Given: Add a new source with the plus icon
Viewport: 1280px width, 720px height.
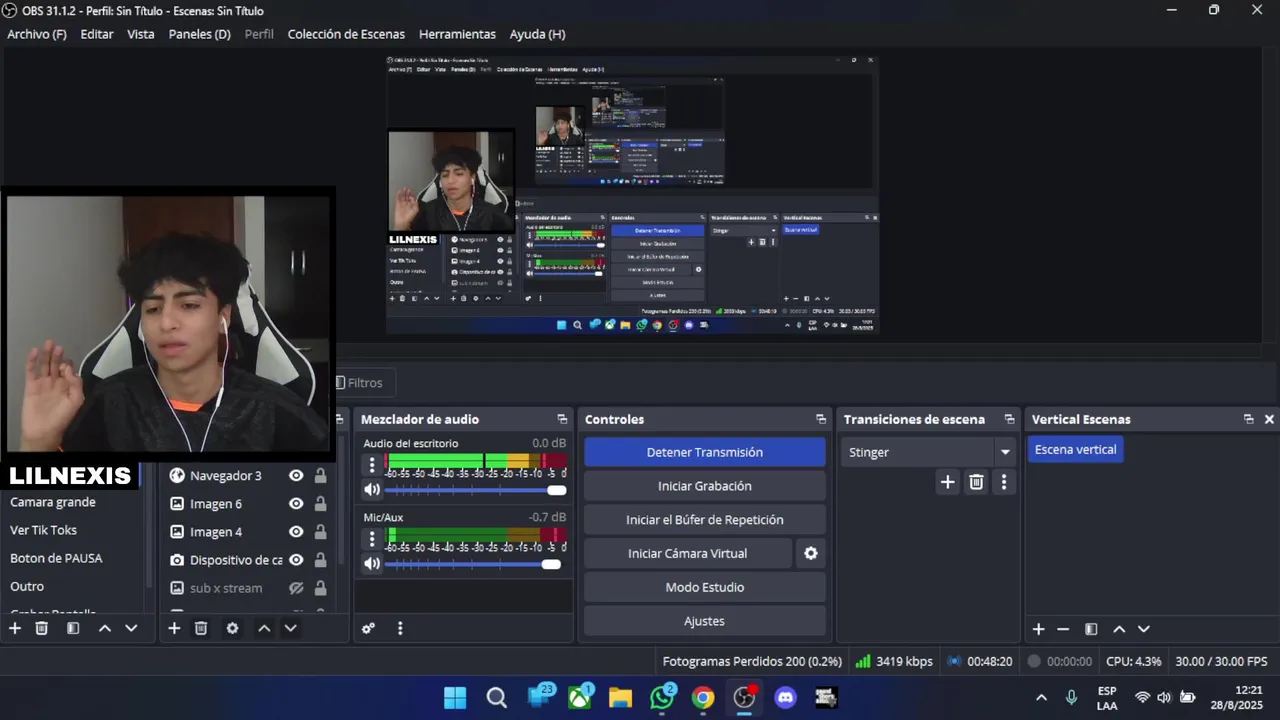Looking at the screenshot, I should 174,628.
